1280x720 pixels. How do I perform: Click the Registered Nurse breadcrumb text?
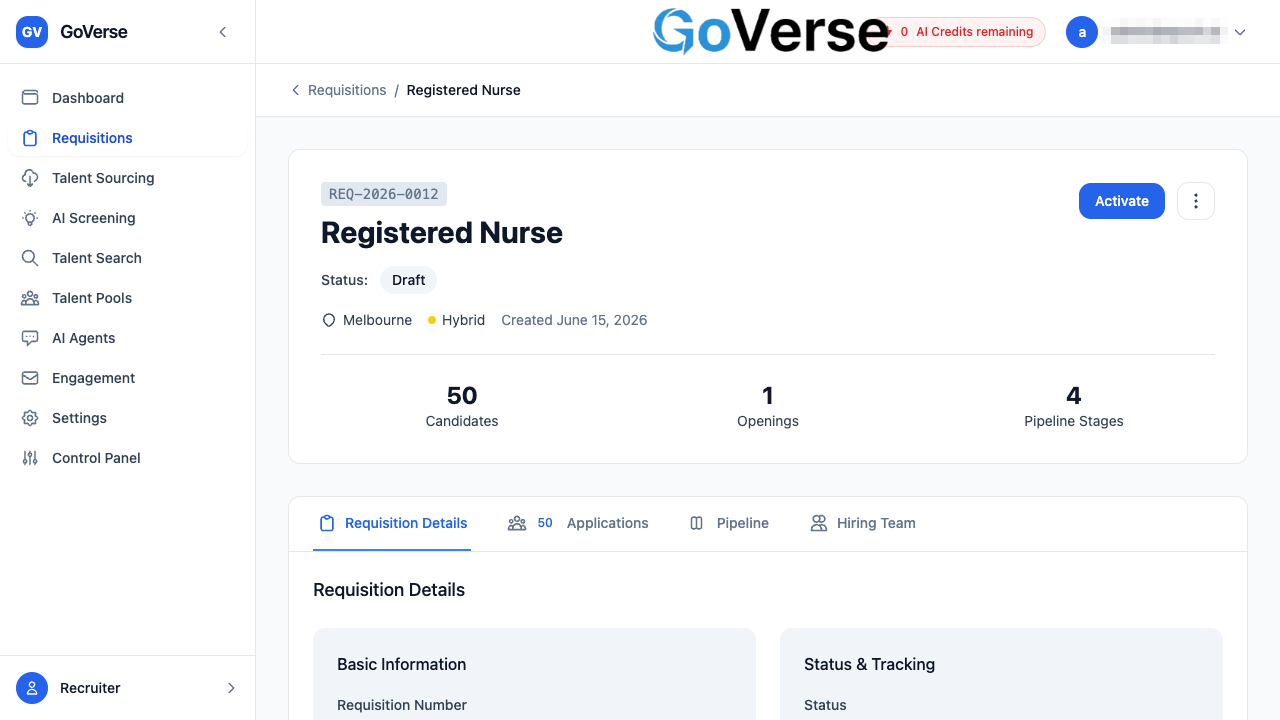coord(463,90)
